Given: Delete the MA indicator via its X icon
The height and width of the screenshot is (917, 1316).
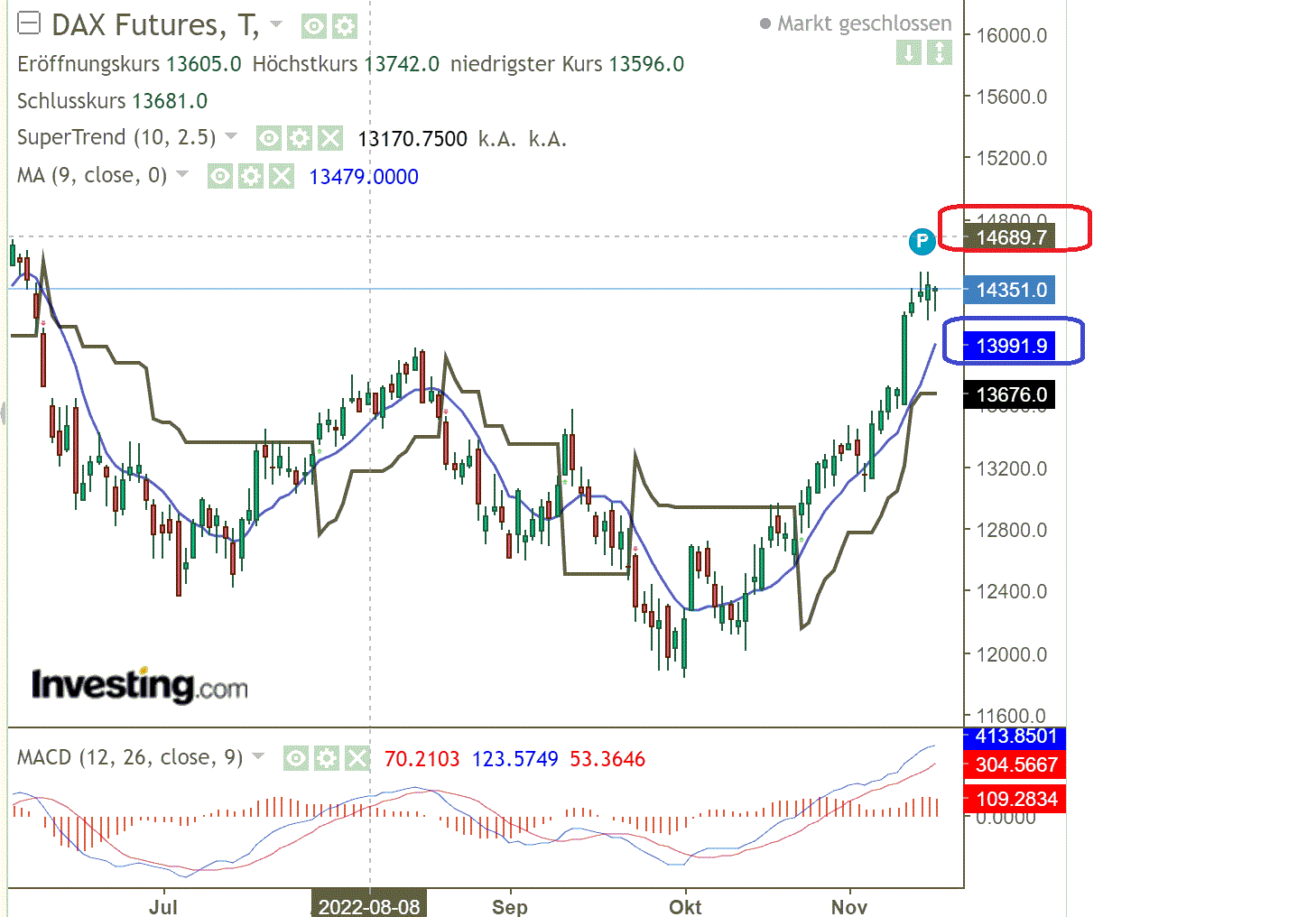Looking at the screenshot, I should coord(283,176).
